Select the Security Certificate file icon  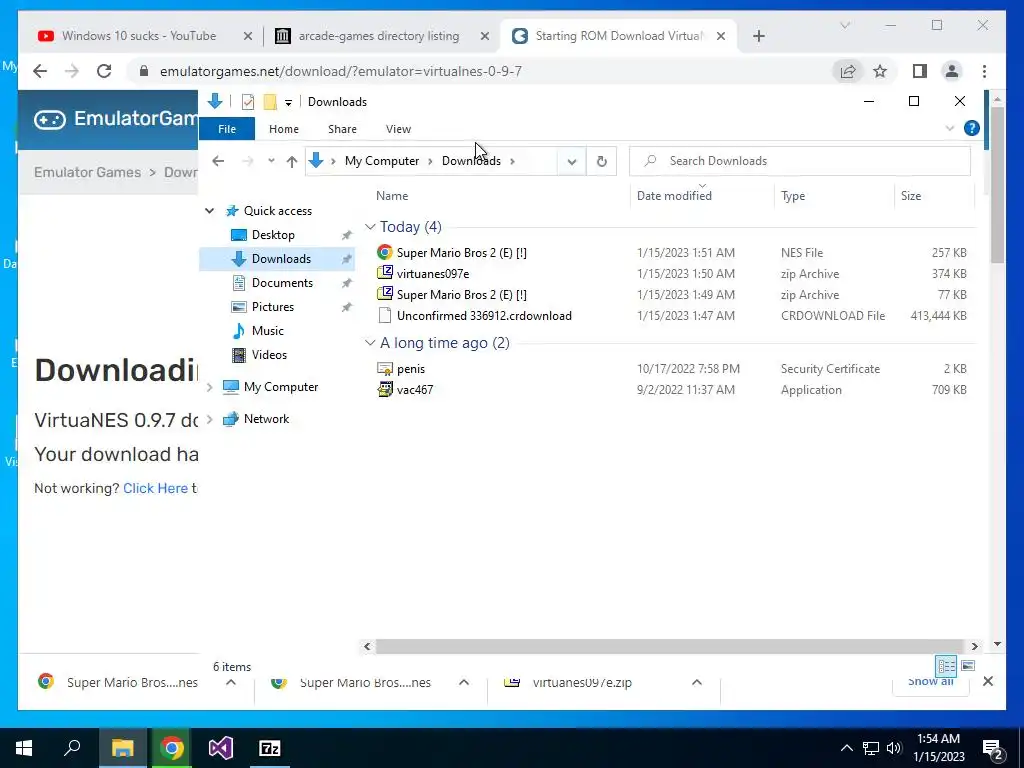385,369
